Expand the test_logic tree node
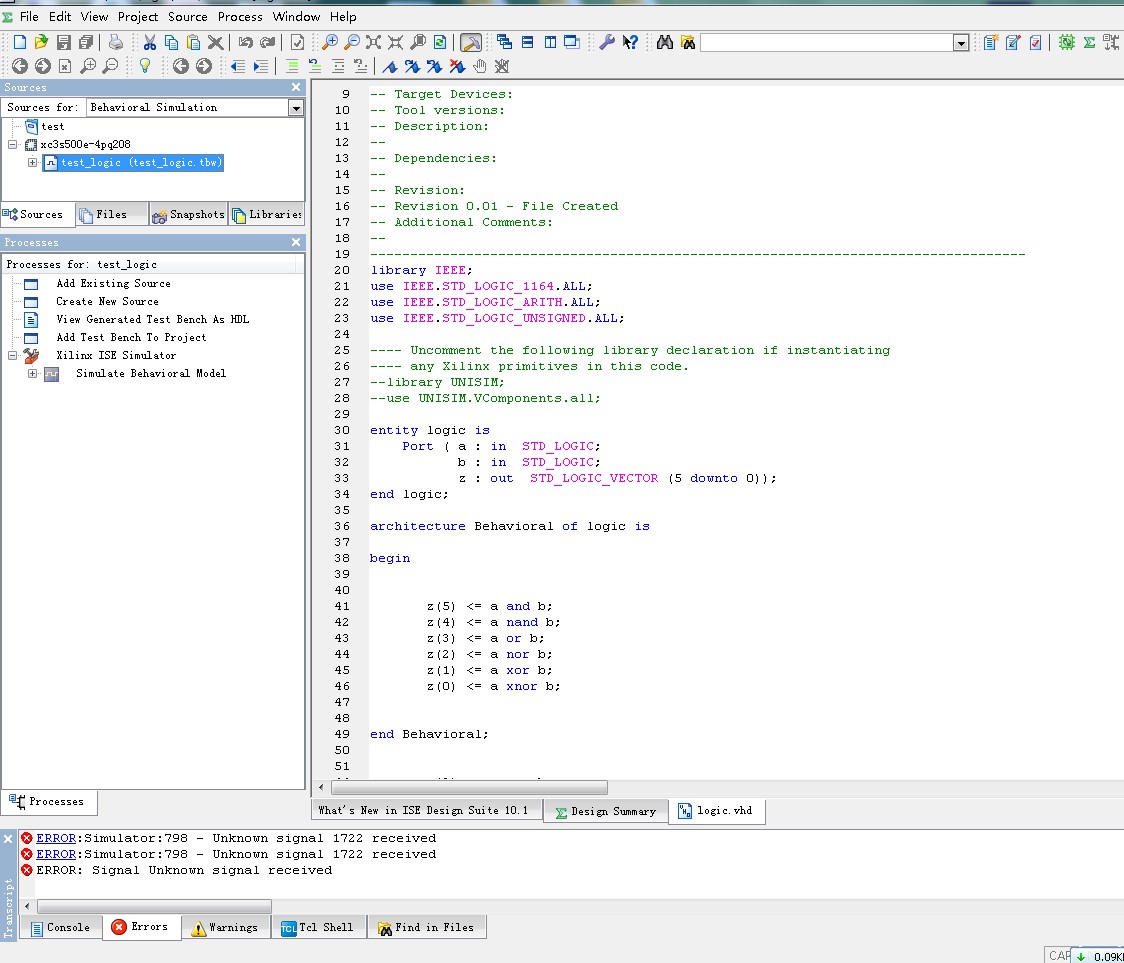This screenshot has width=1124, height=963. tap(33, 162)
